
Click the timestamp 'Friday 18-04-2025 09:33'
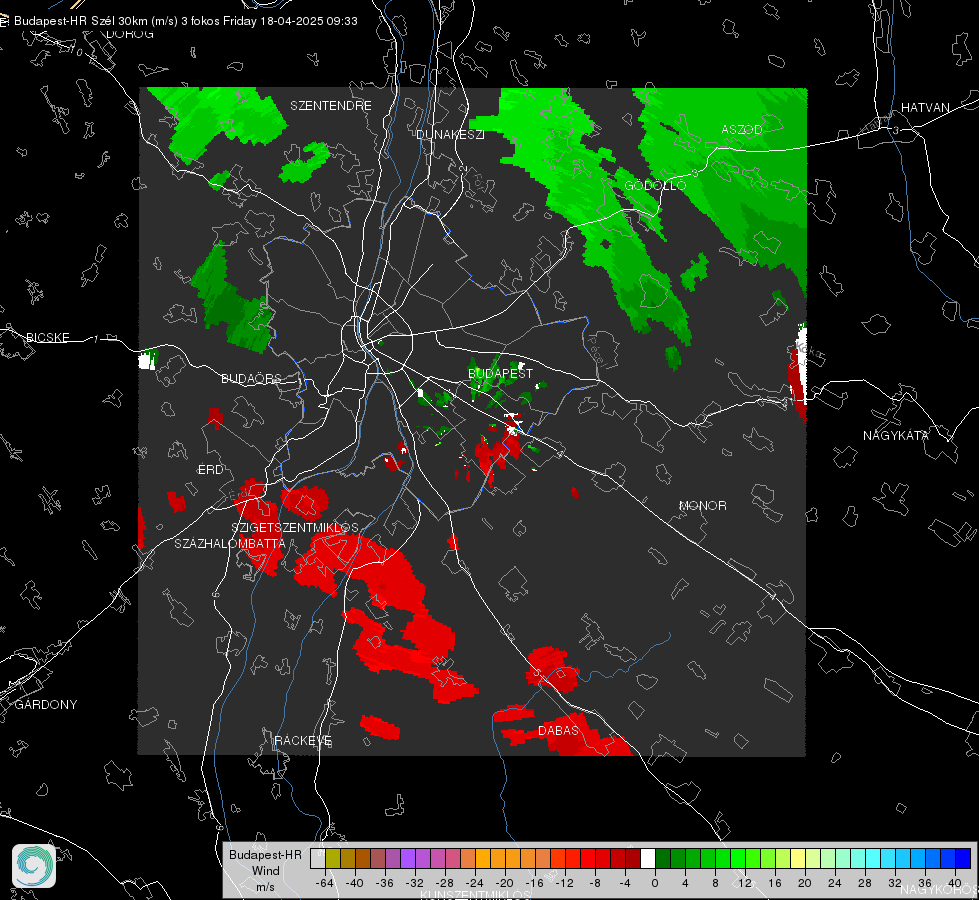click(x=290, y=21)
